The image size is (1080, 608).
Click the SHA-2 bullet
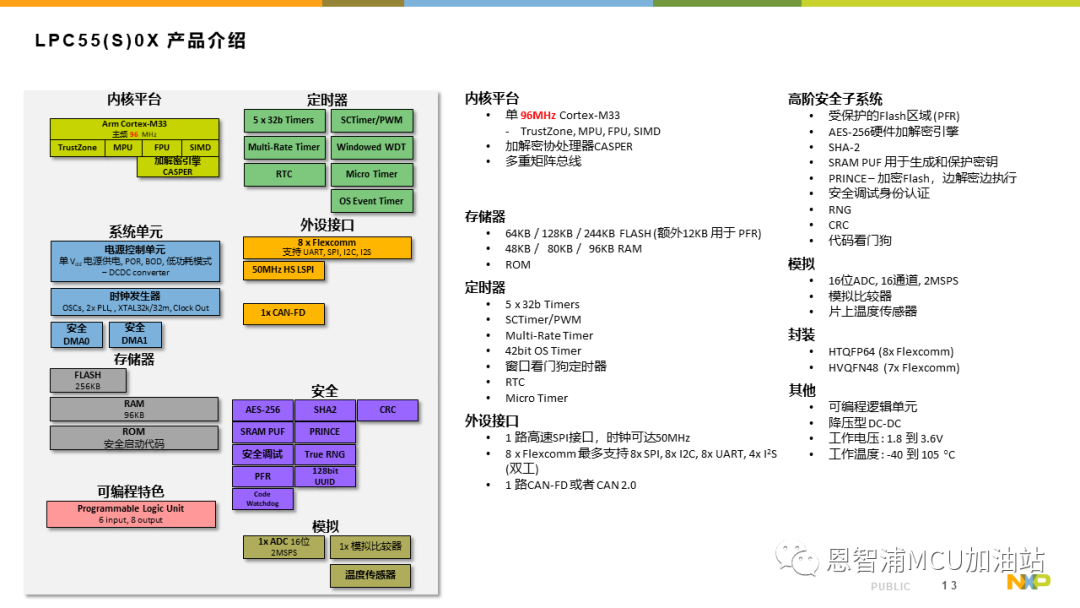coord(844,147)
